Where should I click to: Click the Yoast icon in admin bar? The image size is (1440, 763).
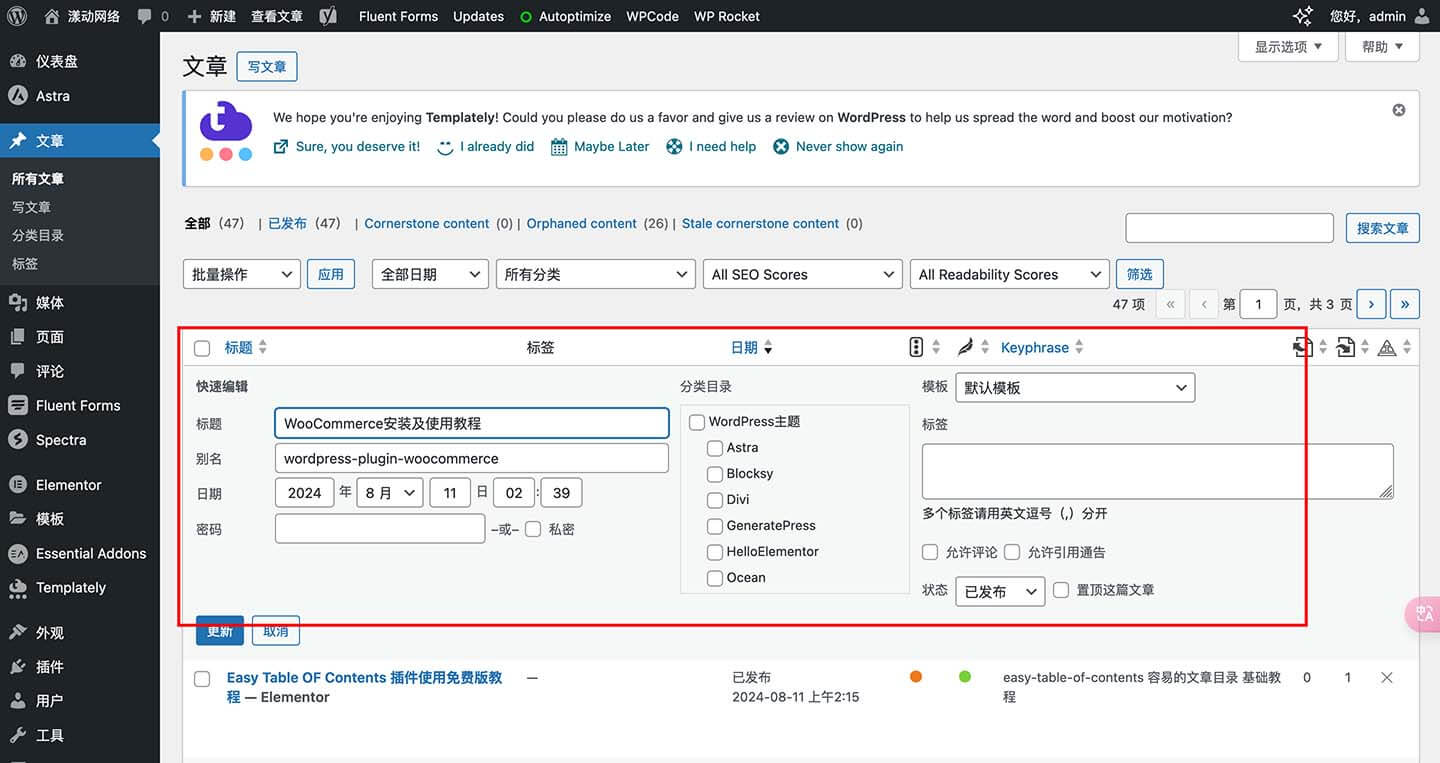coord(328,16)
